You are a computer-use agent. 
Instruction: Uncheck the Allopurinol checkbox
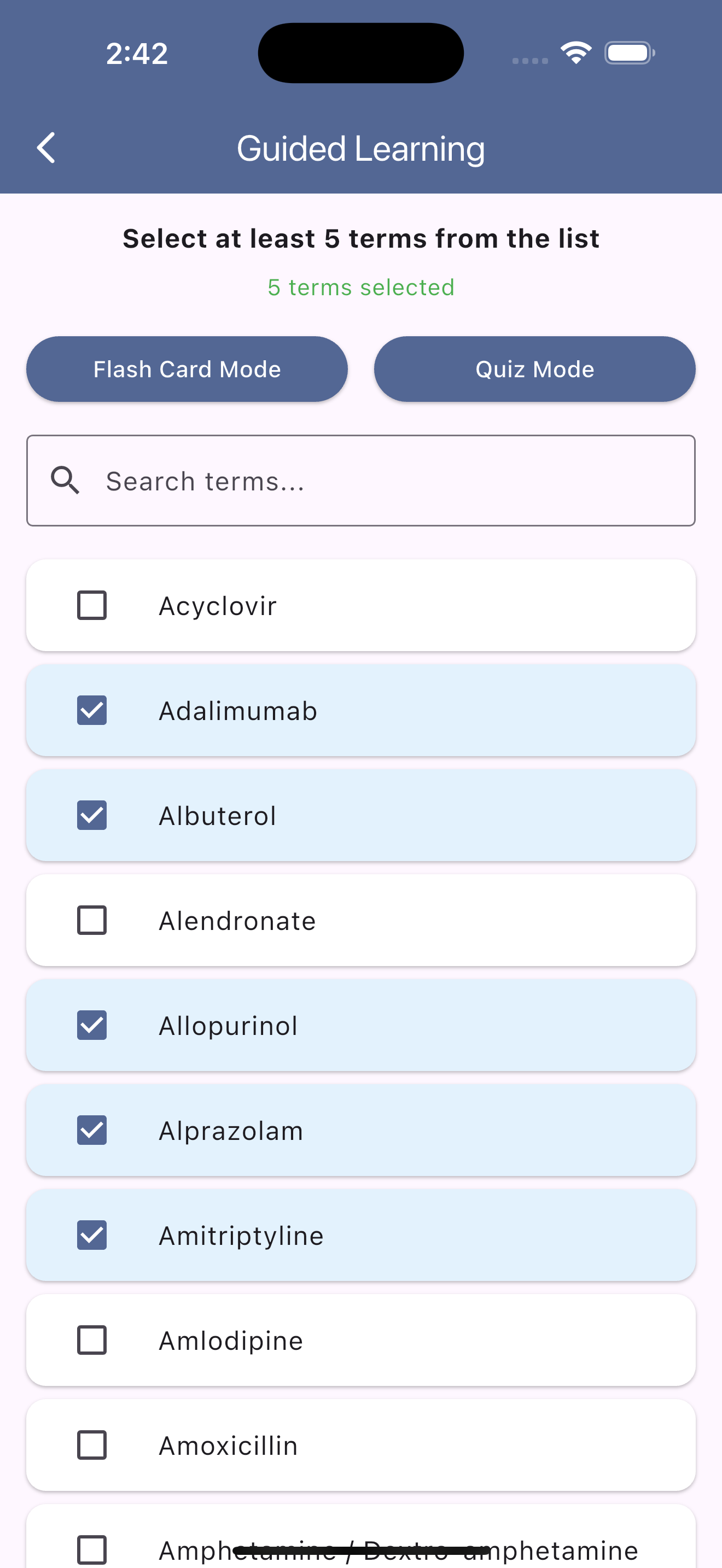(x=92, y=1025)
